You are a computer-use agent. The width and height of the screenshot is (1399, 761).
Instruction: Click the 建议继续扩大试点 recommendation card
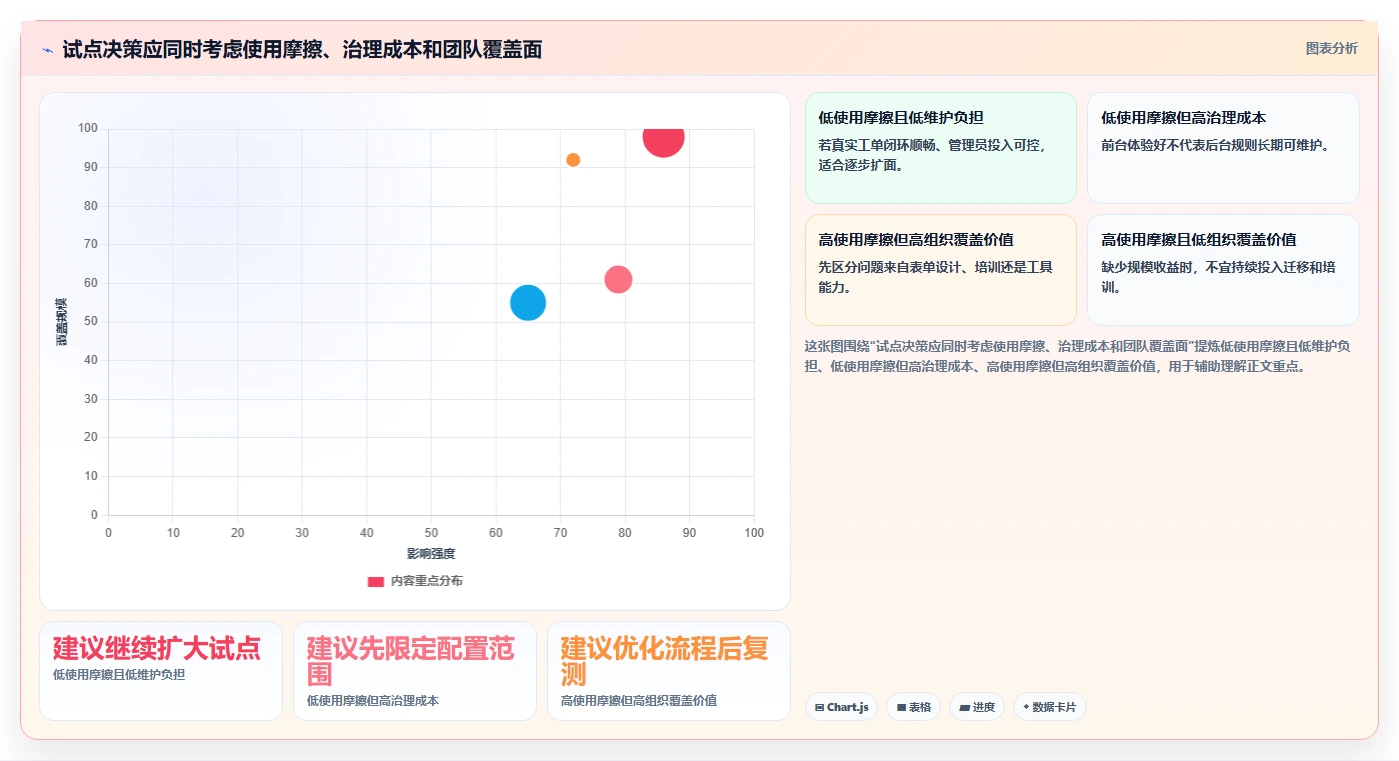point(161,671)
